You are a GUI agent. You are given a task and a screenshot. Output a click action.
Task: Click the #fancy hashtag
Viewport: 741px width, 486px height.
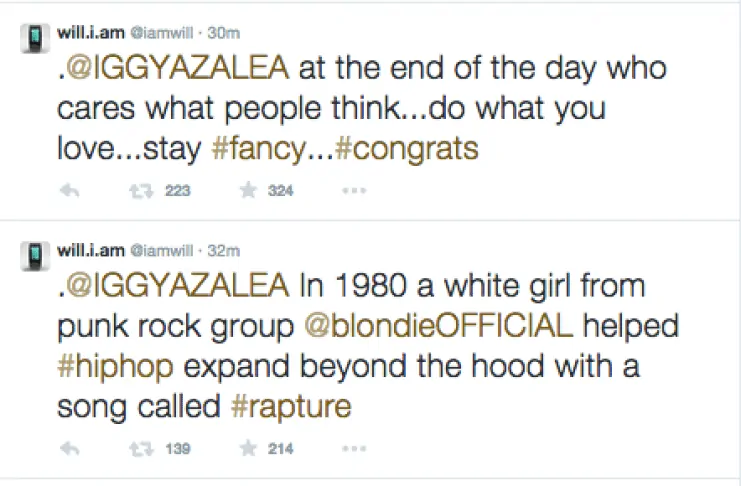[256, 149]
